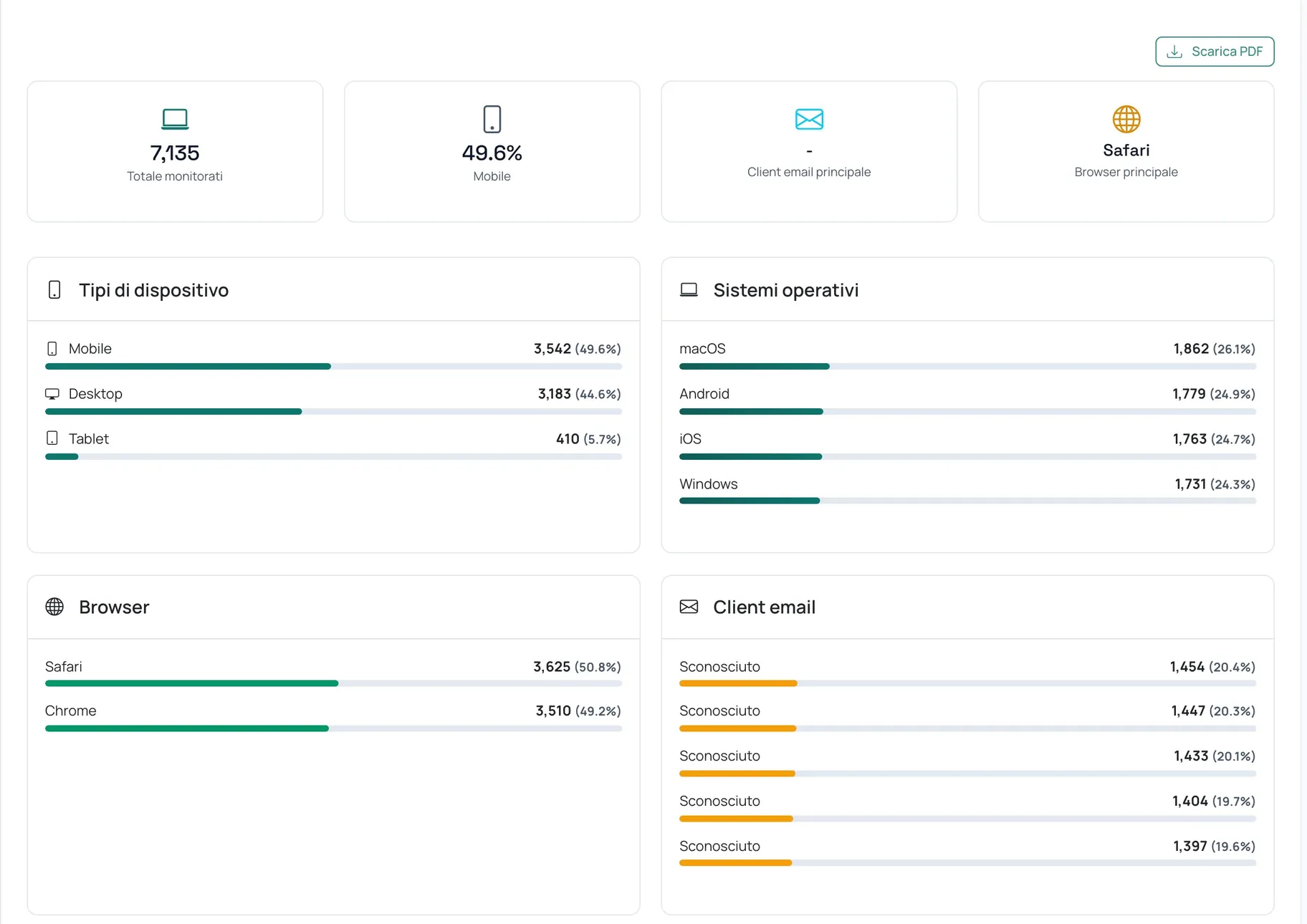The height and width of the screenshot is (924, 1307).
Task: Click the envelope icon beside Client email heading
Action: tap(689, 607)
